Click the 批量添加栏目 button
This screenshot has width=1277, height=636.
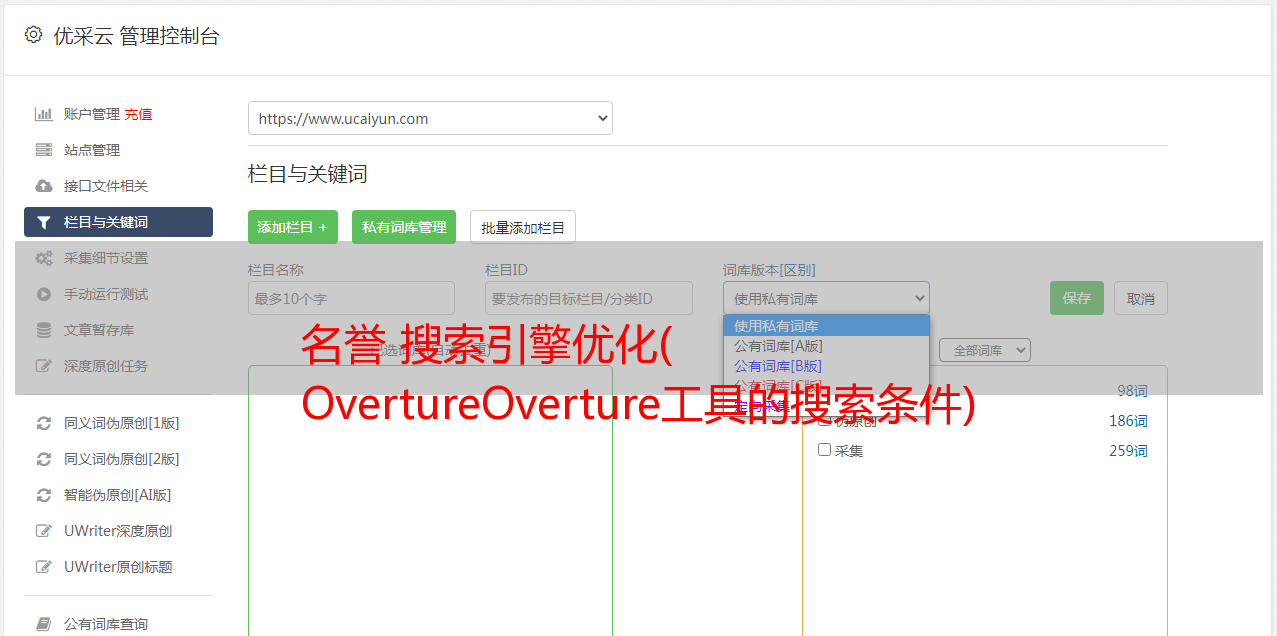click(x=523, y=227)
